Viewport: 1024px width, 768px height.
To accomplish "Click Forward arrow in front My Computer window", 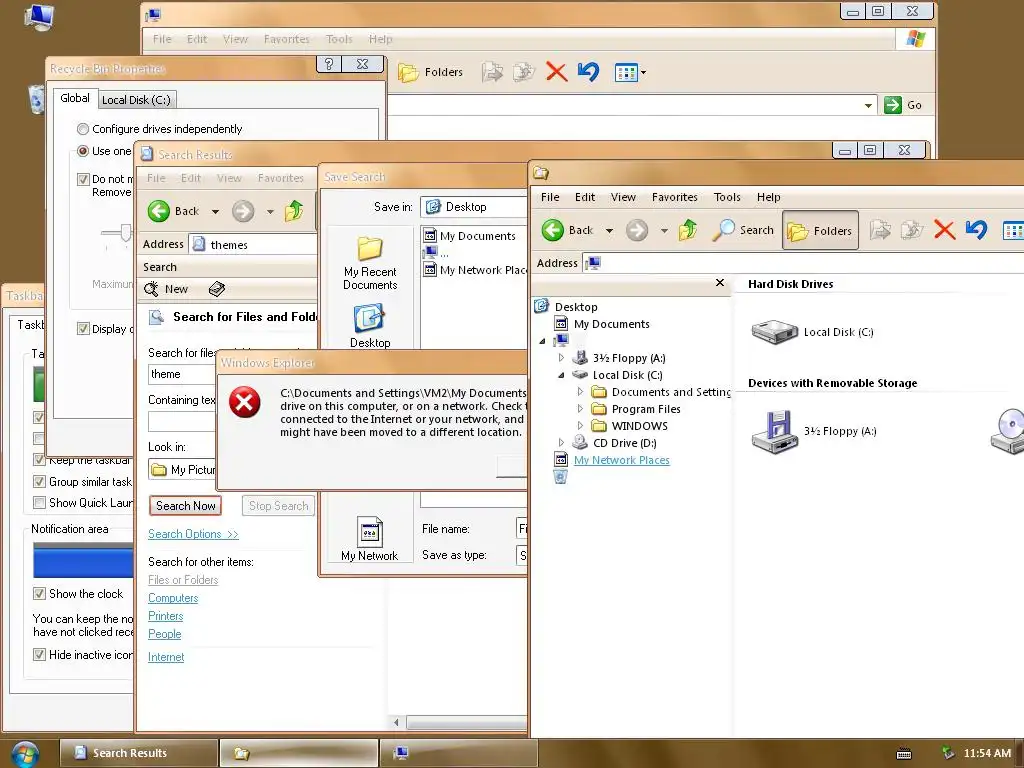I will click(637, 230).
